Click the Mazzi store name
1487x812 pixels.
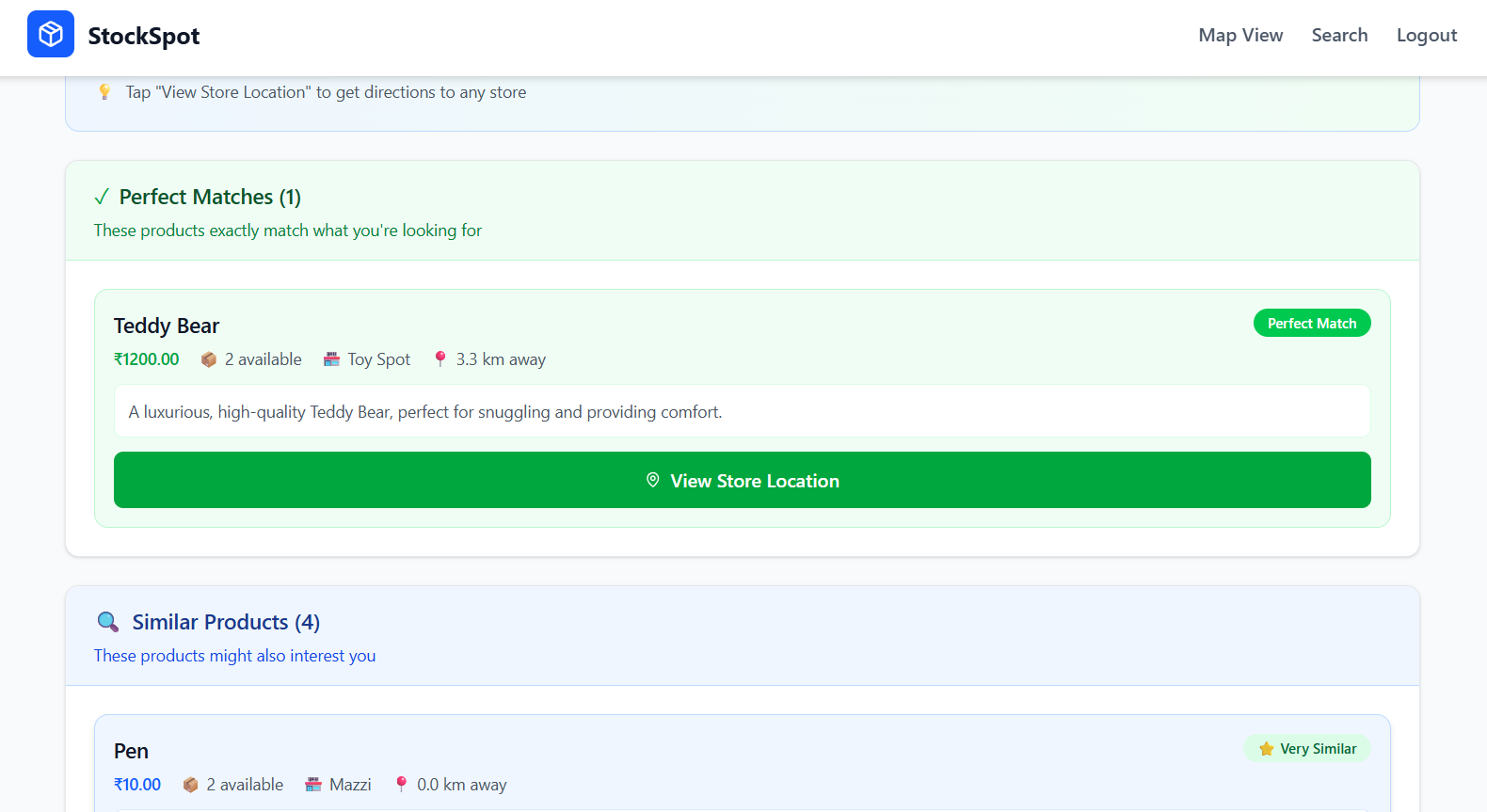[350, 785]
